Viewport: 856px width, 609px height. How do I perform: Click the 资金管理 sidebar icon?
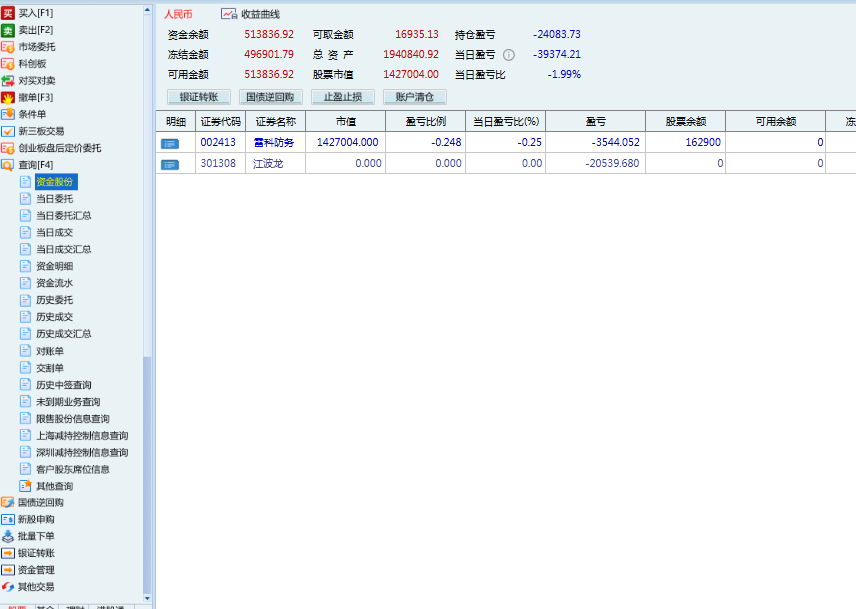tap(8, 570)
